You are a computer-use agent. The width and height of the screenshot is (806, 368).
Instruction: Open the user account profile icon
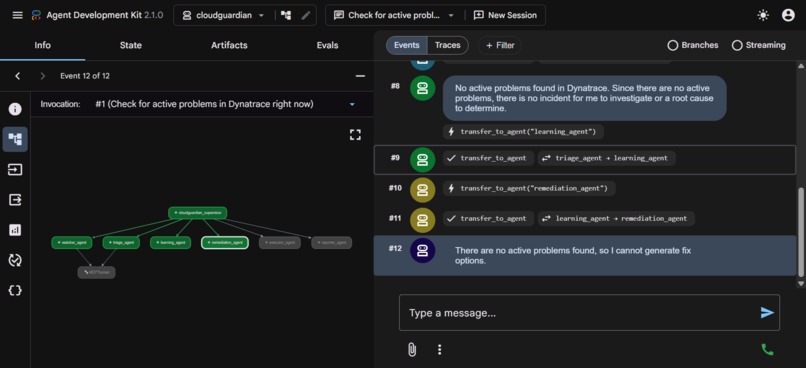788,15
